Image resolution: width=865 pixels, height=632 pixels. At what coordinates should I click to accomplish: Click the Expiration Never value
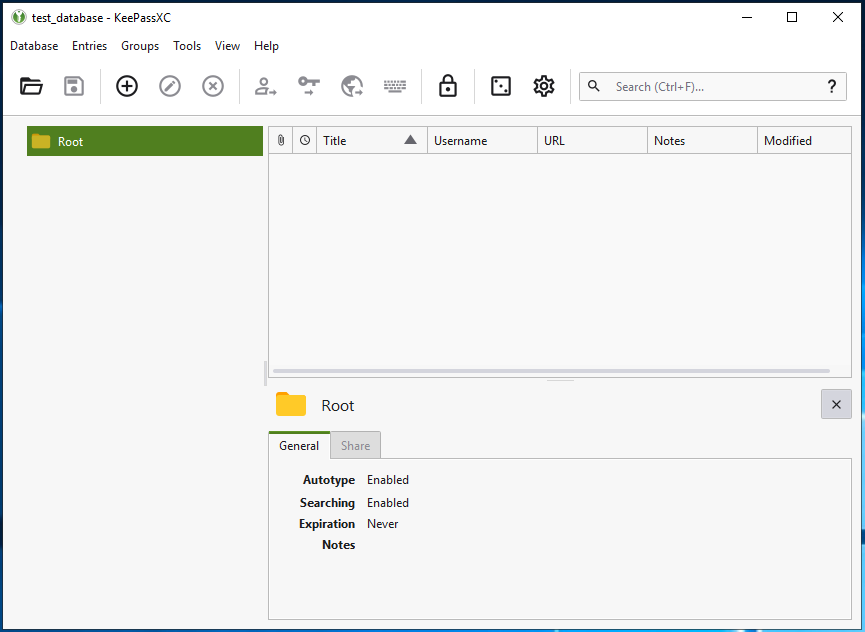click(x=382, y=524)
